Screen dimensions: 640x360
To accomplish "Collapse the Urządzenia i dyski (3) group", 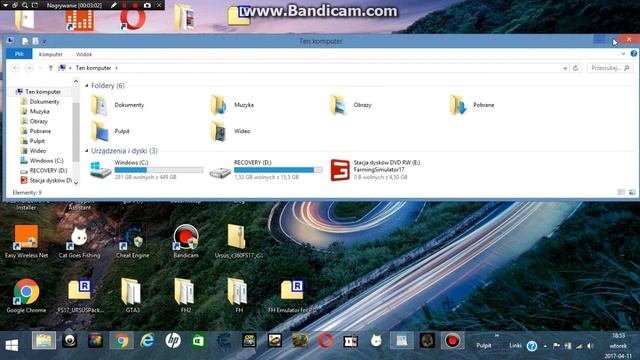I will tap(87, 151).
